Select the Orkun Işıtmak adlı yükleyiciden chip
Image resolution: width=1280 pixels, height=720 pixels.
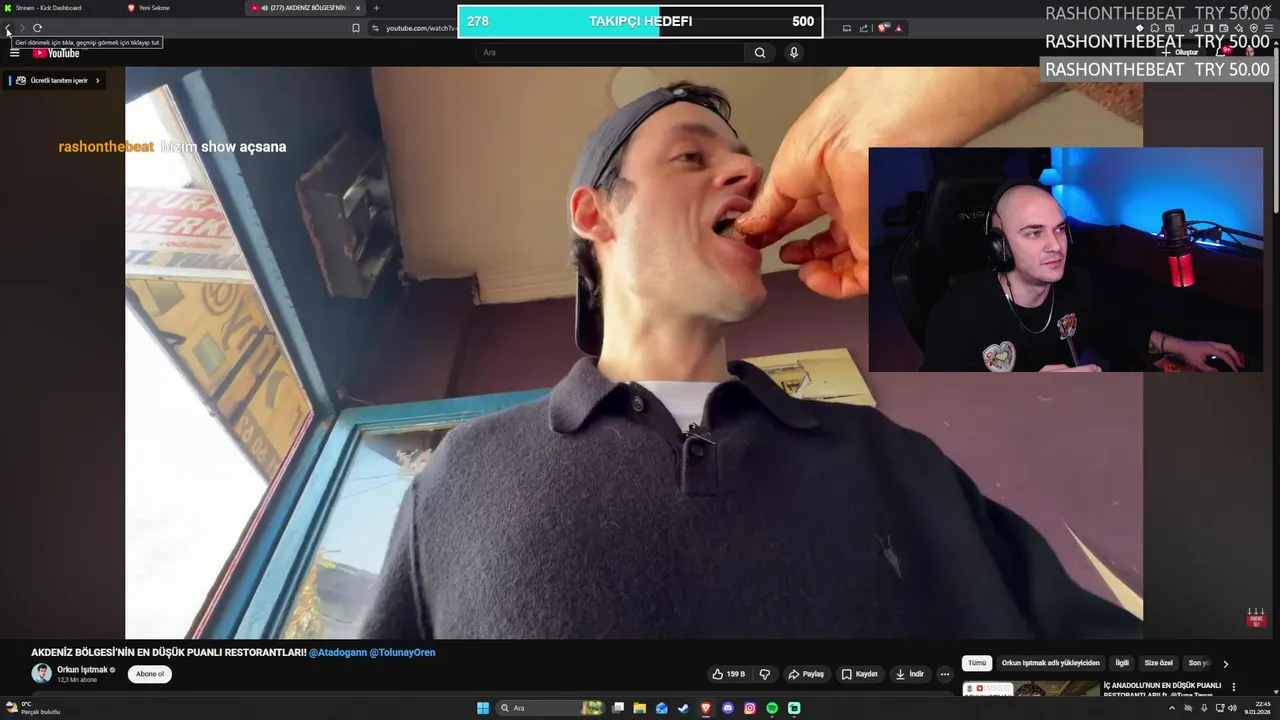point(1050,663)
